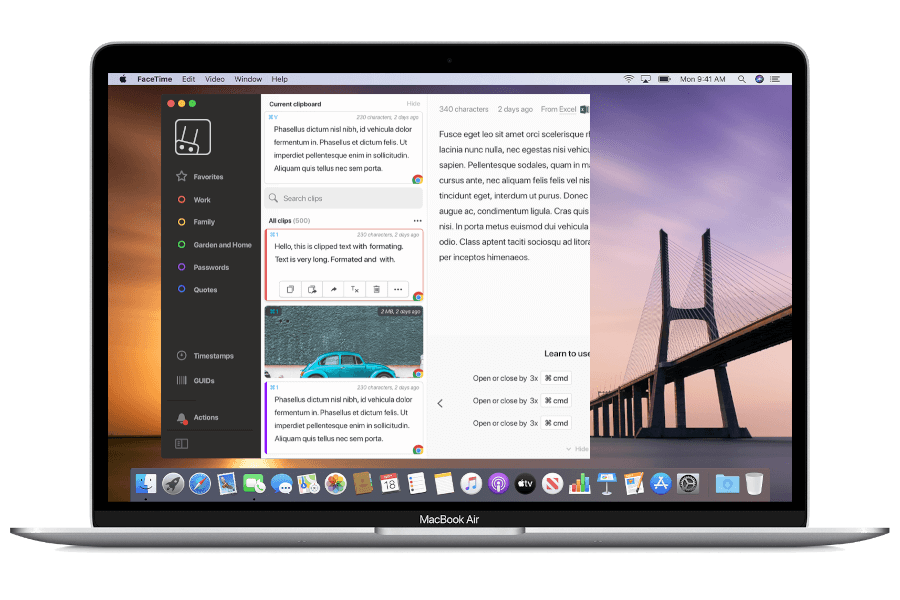The image size is (900, 600).
Task: Copy the selected clip with copy icon
Action: 290,289
